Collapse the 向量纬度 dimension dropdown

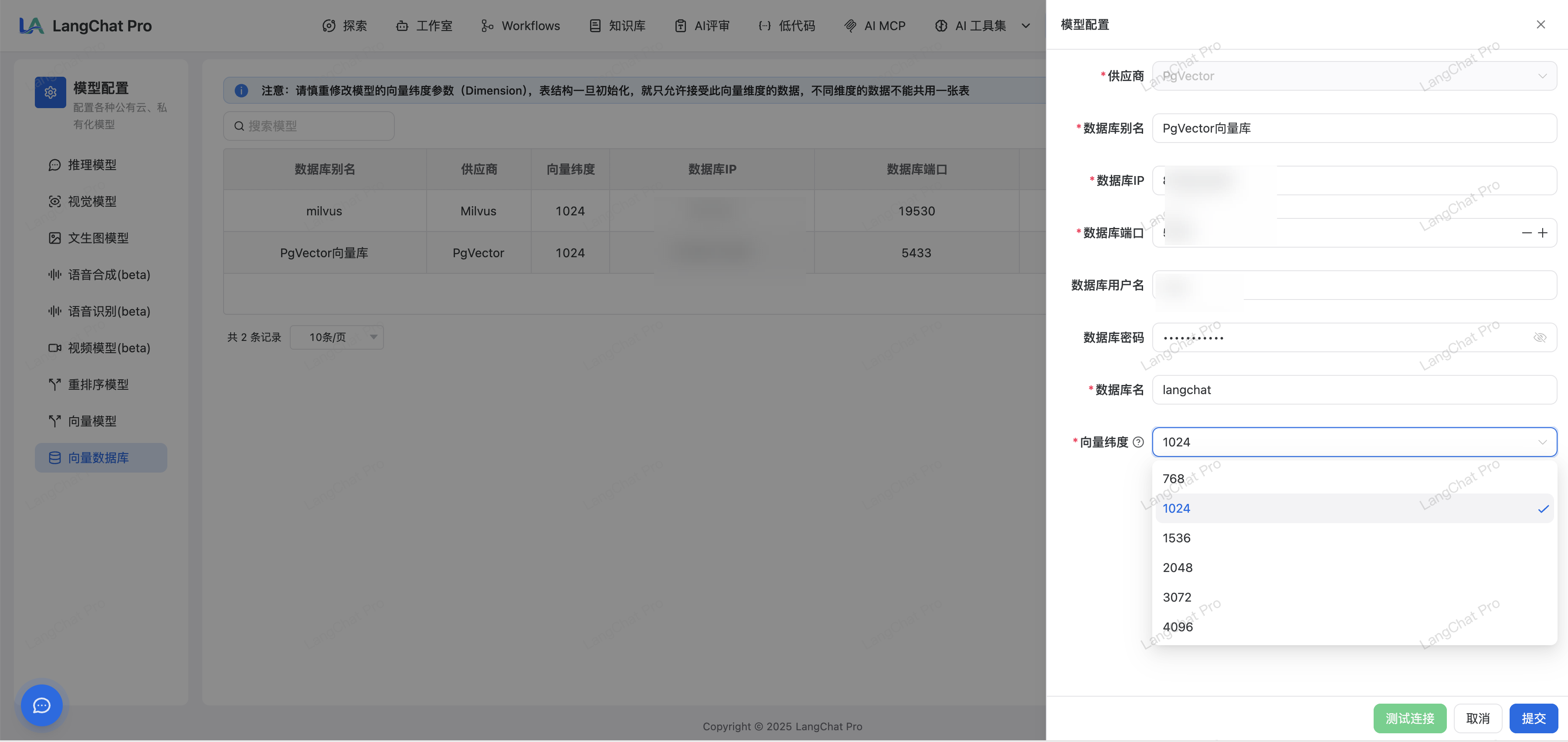[x=1542, y=442]
